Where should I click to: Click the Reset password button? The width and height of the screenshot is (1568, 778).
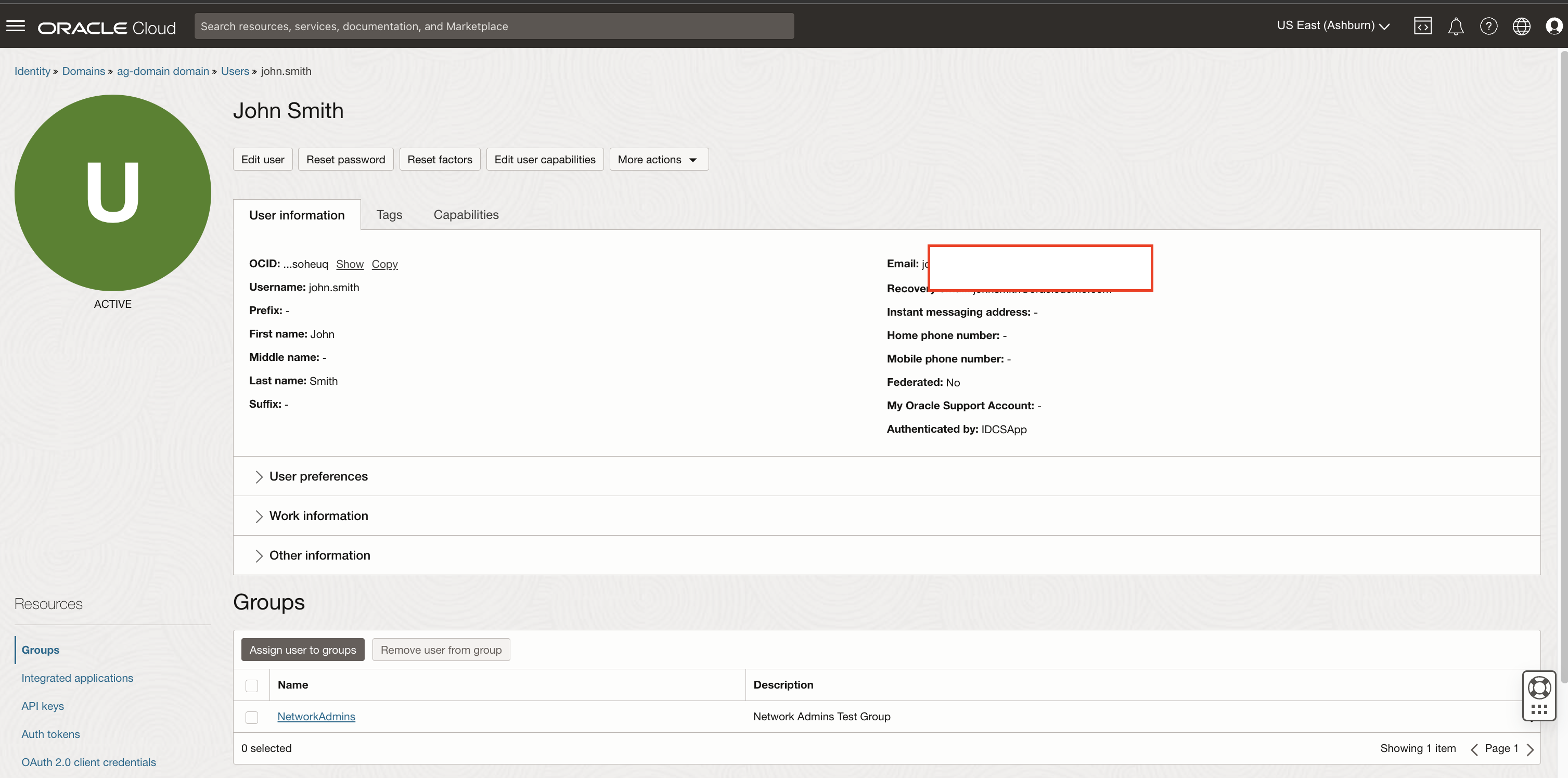tap(345, 159)
